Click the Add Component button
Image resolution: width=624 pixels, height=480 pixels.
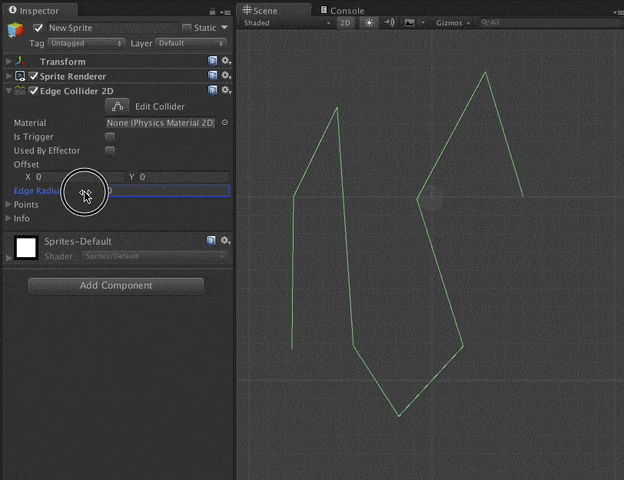116,285
